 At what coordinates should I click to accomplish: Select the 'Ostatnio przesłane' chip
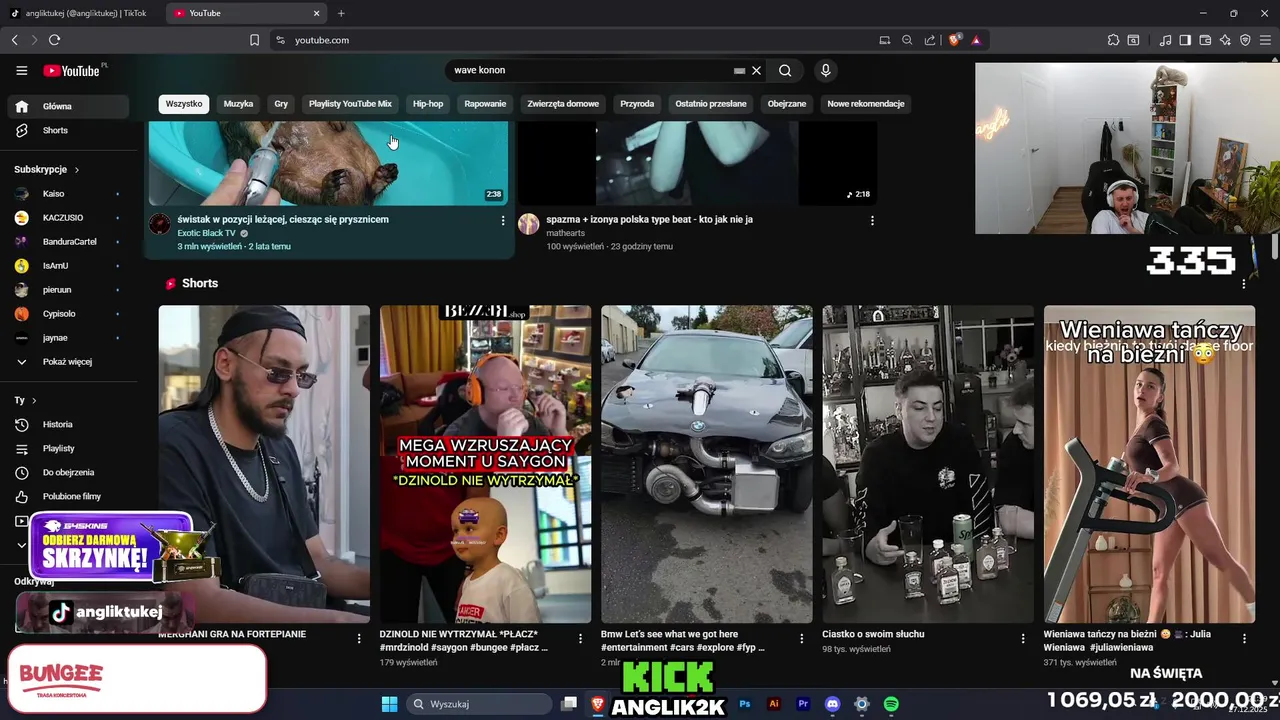711,103
